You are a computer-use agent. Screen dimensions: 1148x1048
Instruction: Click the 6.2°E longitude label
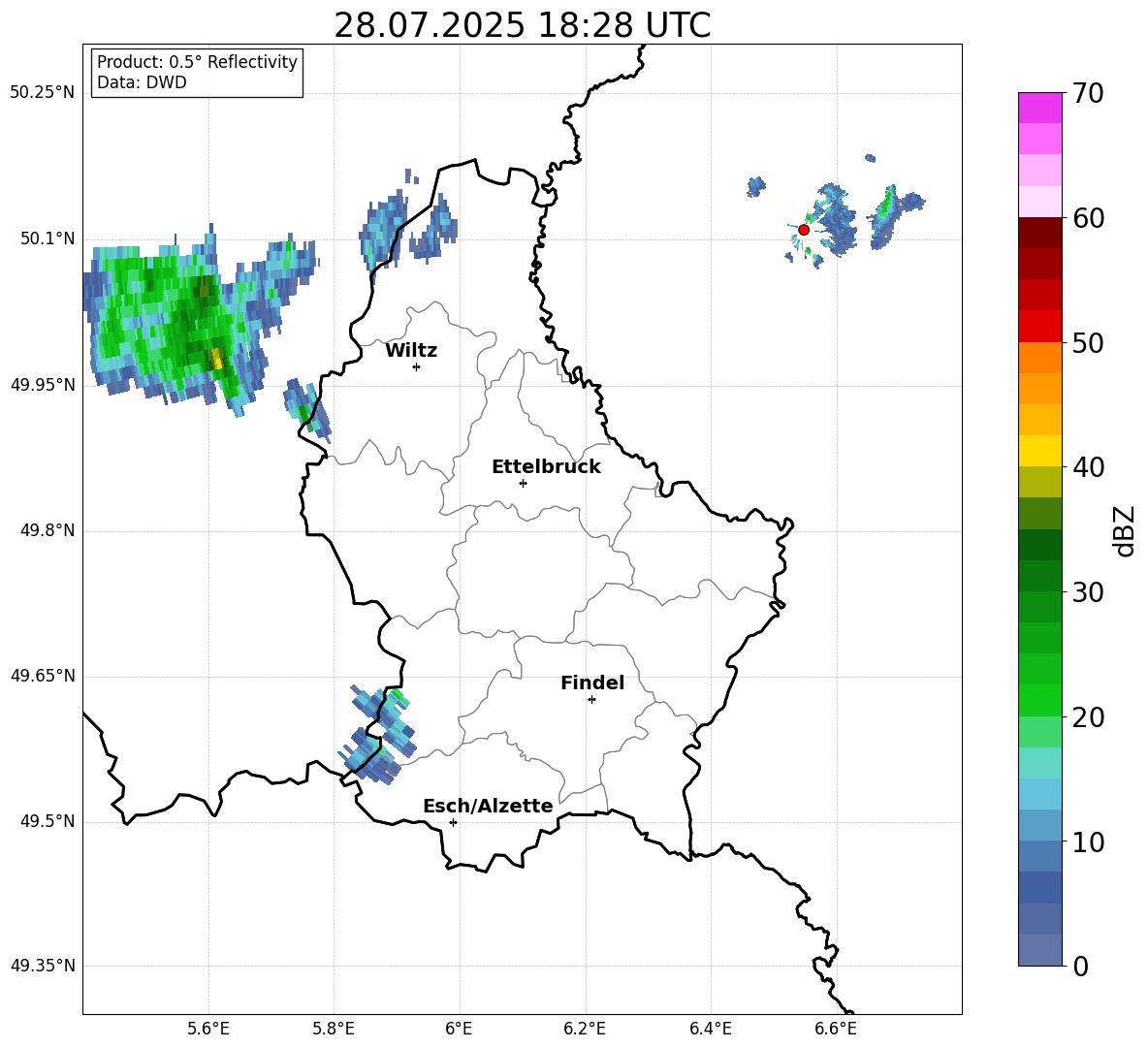pyautogui.click(x=585, y=1029)
